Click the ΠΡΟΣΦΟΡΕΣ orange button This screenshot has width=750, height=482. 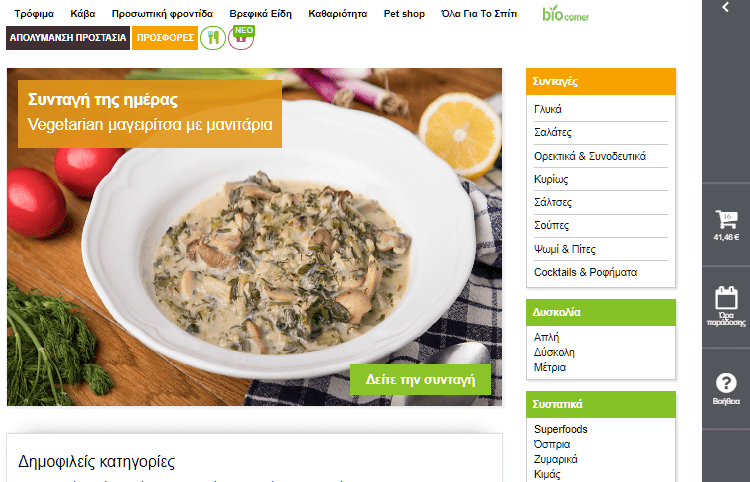165,38
